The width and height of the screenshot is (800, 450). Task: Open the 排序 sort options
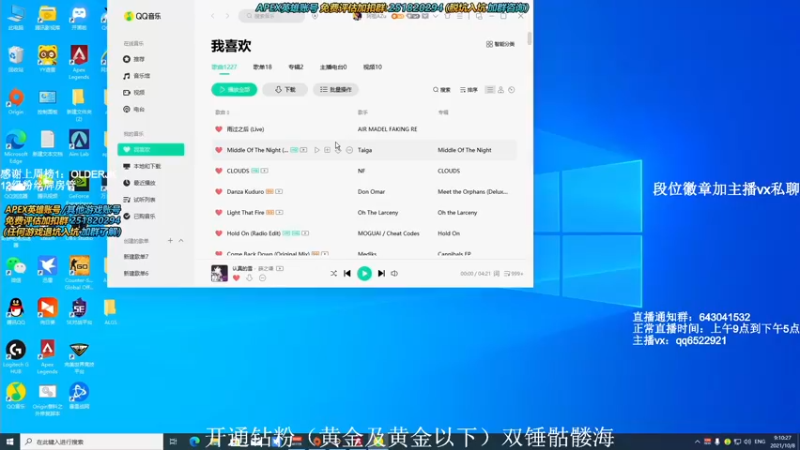click(468, 90)
